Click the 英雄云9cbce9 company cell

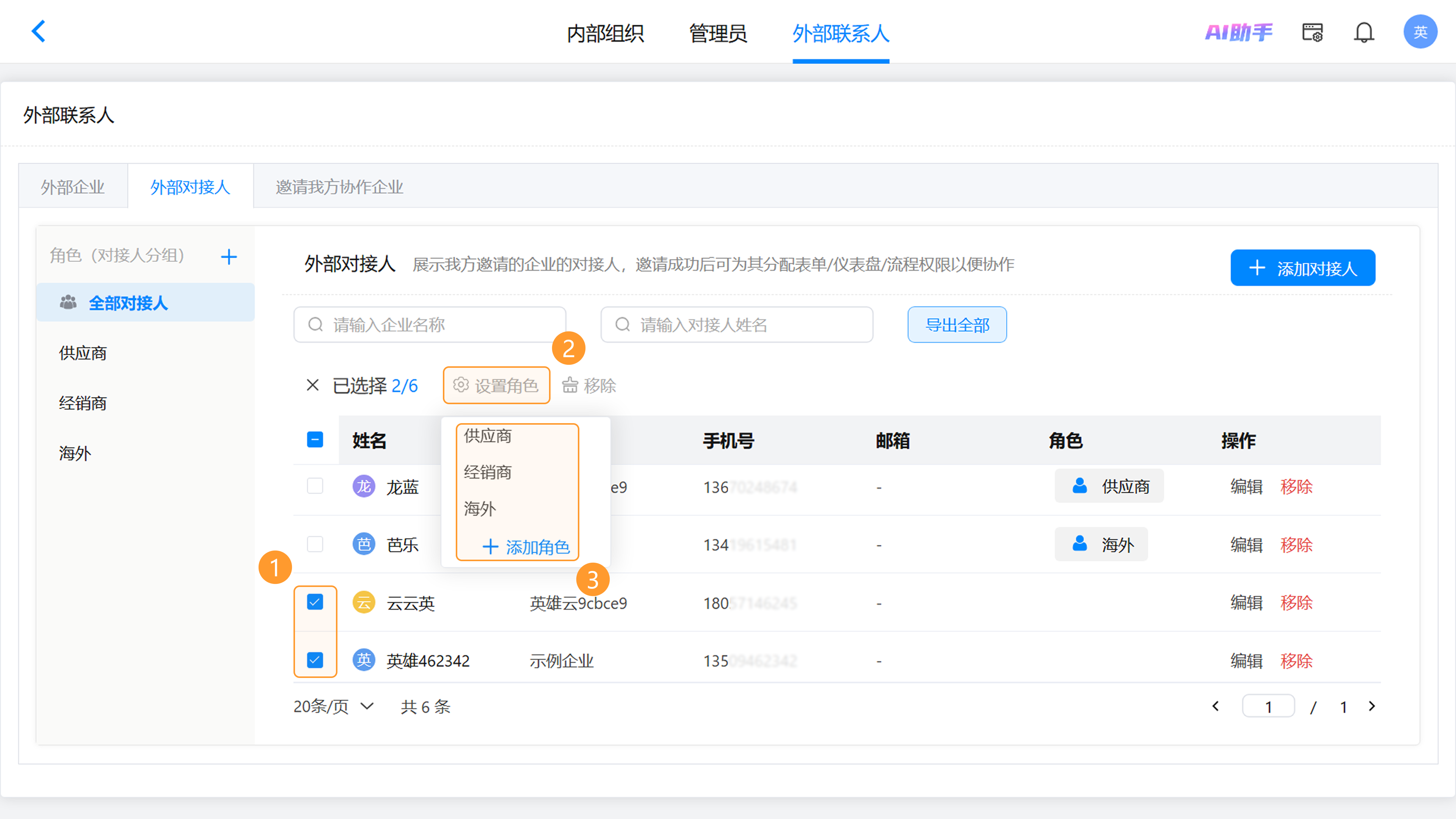[x=578, y=603]
